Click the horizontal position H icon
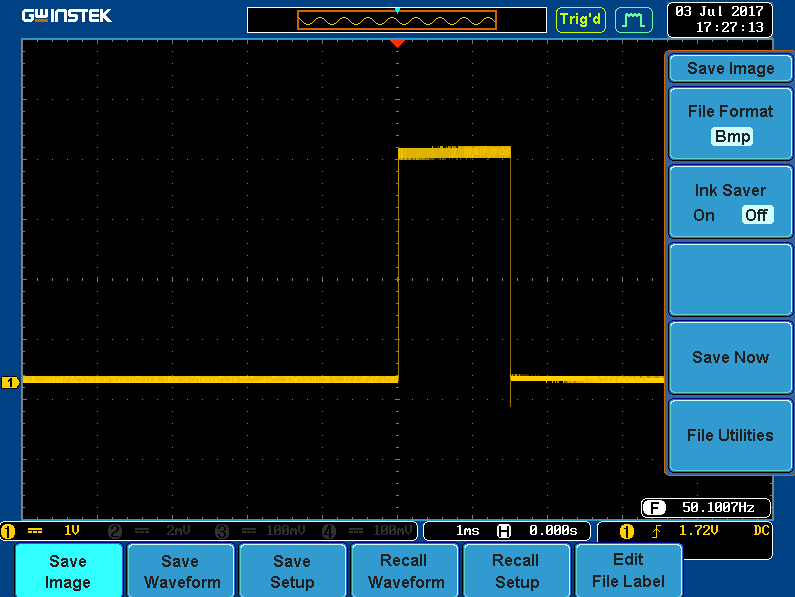The height and width of the screenshot is (597, 795). coord(504,531)
